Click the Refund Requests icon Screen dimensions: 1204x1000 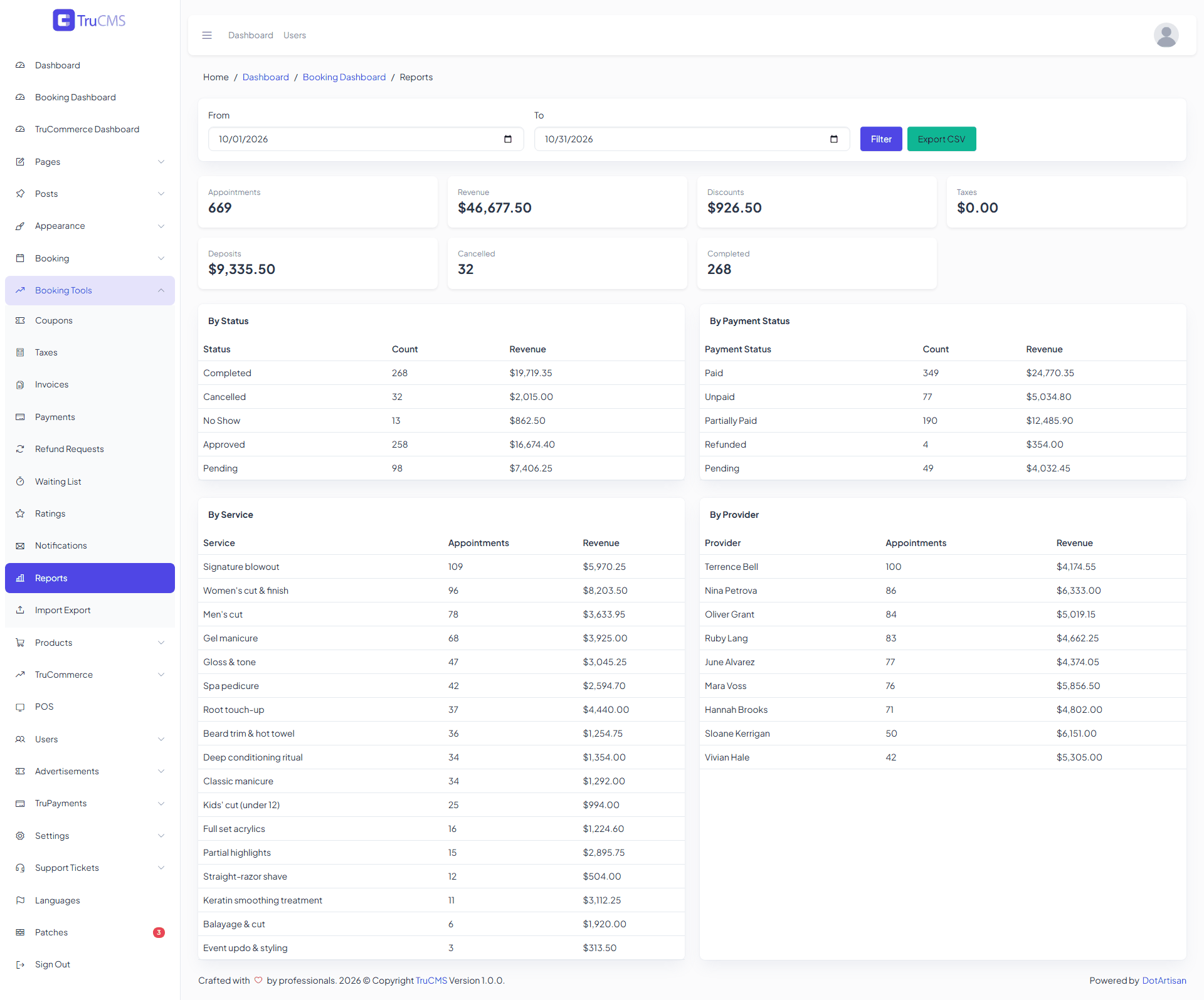20,449
